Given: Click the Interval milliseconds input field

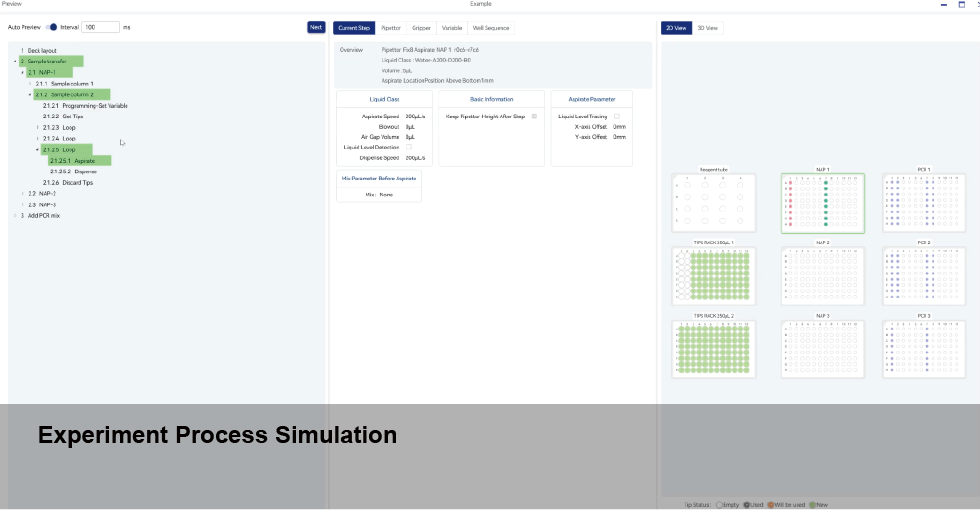Looking at the screenshot, I should click(100, 27).
